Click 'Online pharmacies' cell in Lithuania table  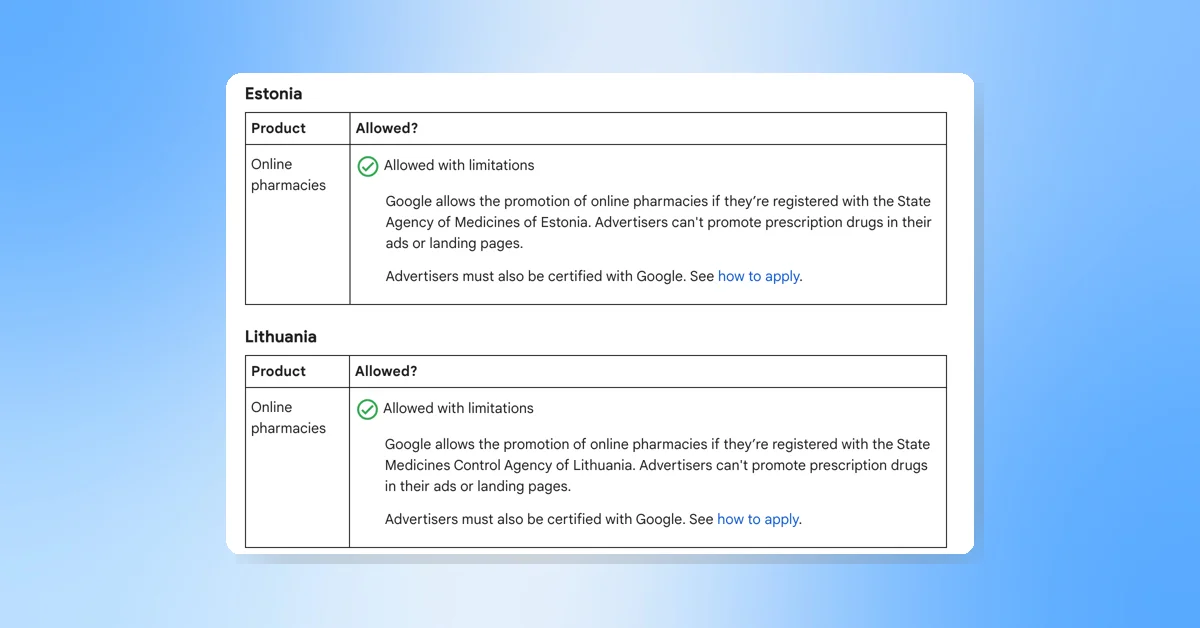click(288, 417)
